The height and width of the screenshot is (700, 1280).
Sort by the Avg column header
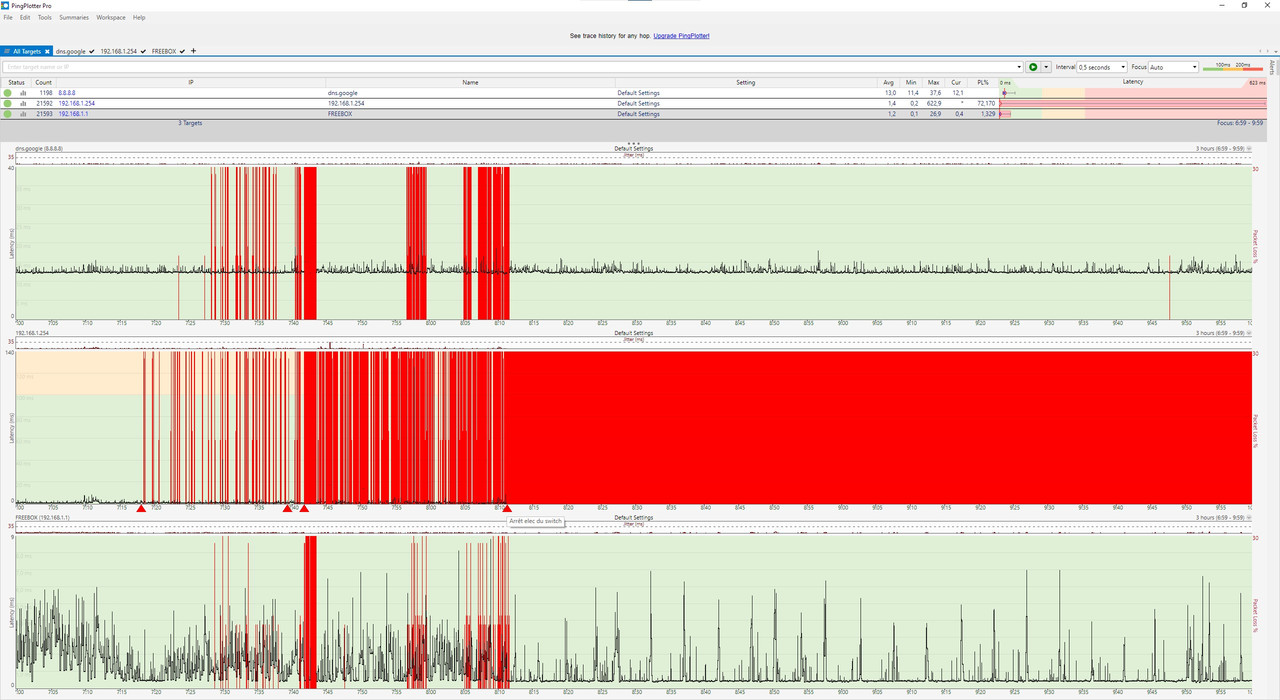[889, 82]
